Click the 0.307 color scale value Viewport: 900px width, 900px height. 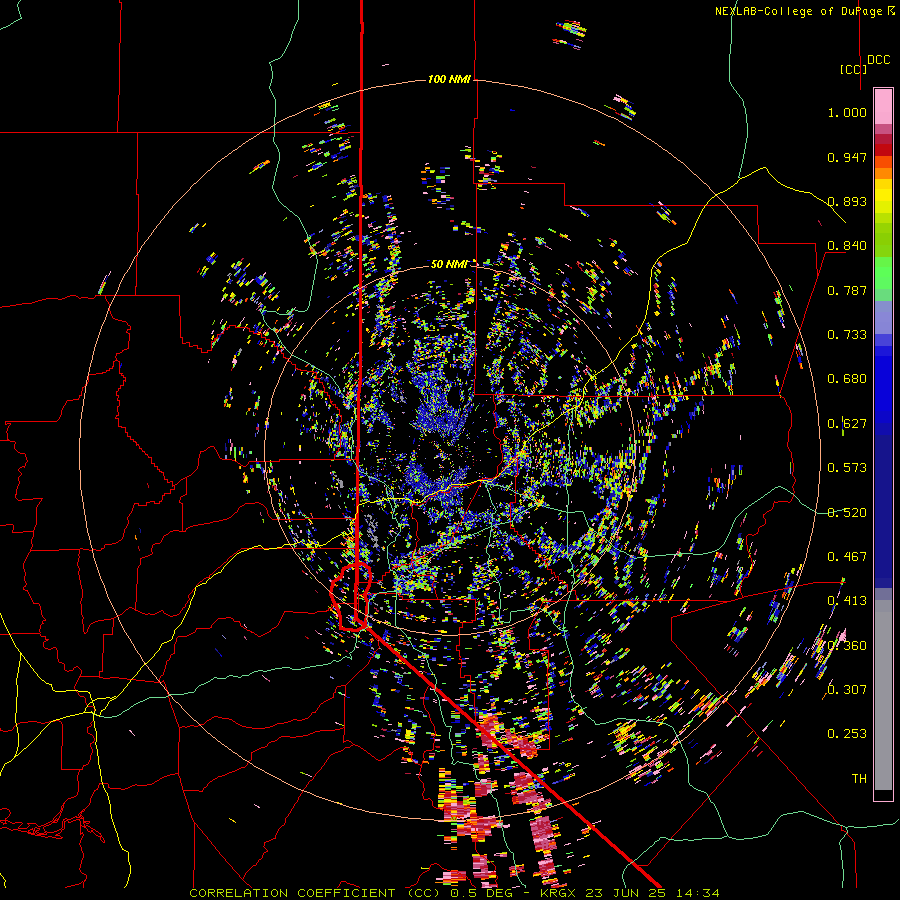pyautogui.click(x=847, y=690)
